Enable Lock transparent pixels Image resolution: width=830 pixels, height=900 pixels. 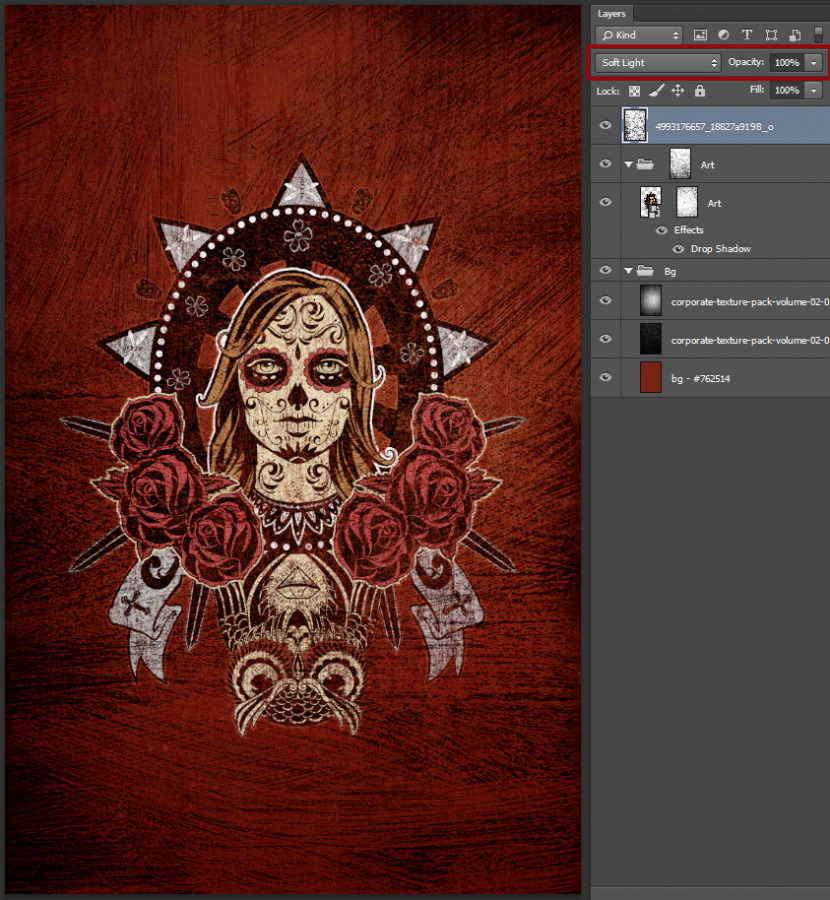coord(634,92)
